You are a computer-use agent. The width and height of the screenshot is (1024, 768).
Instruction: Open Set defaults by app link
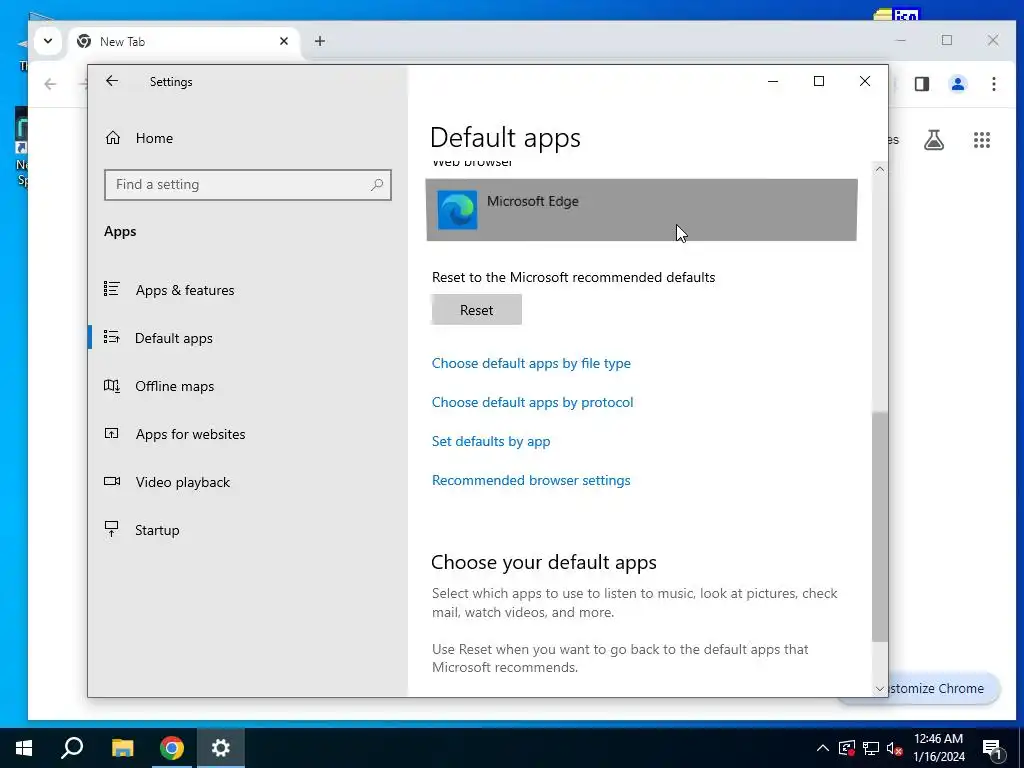(x=491, y=441)
